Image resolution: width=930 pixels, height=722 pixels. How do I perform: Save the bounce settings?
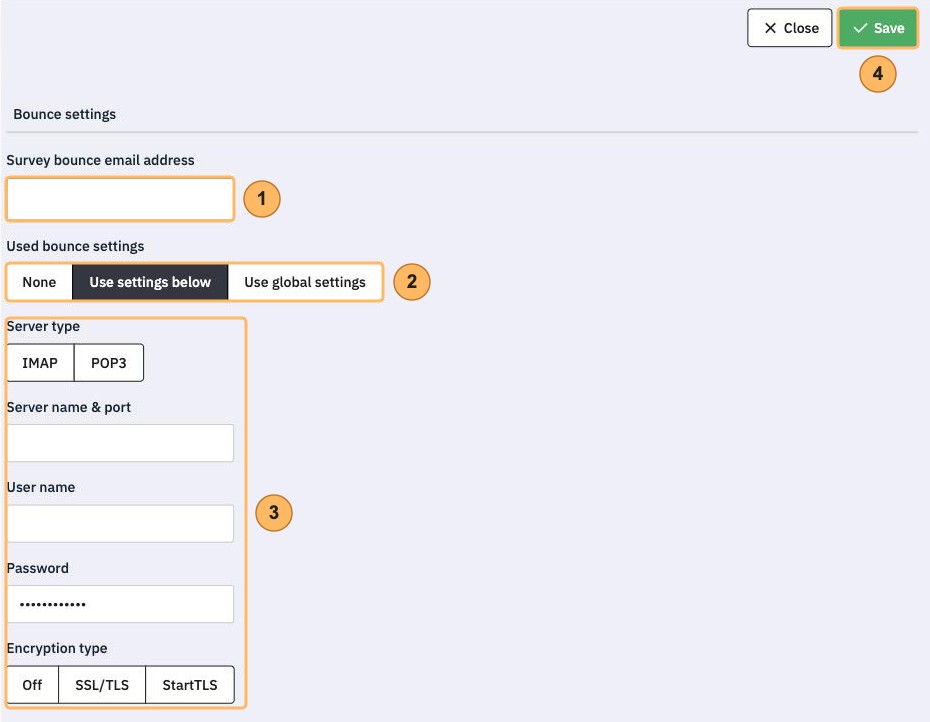[877, 28]
